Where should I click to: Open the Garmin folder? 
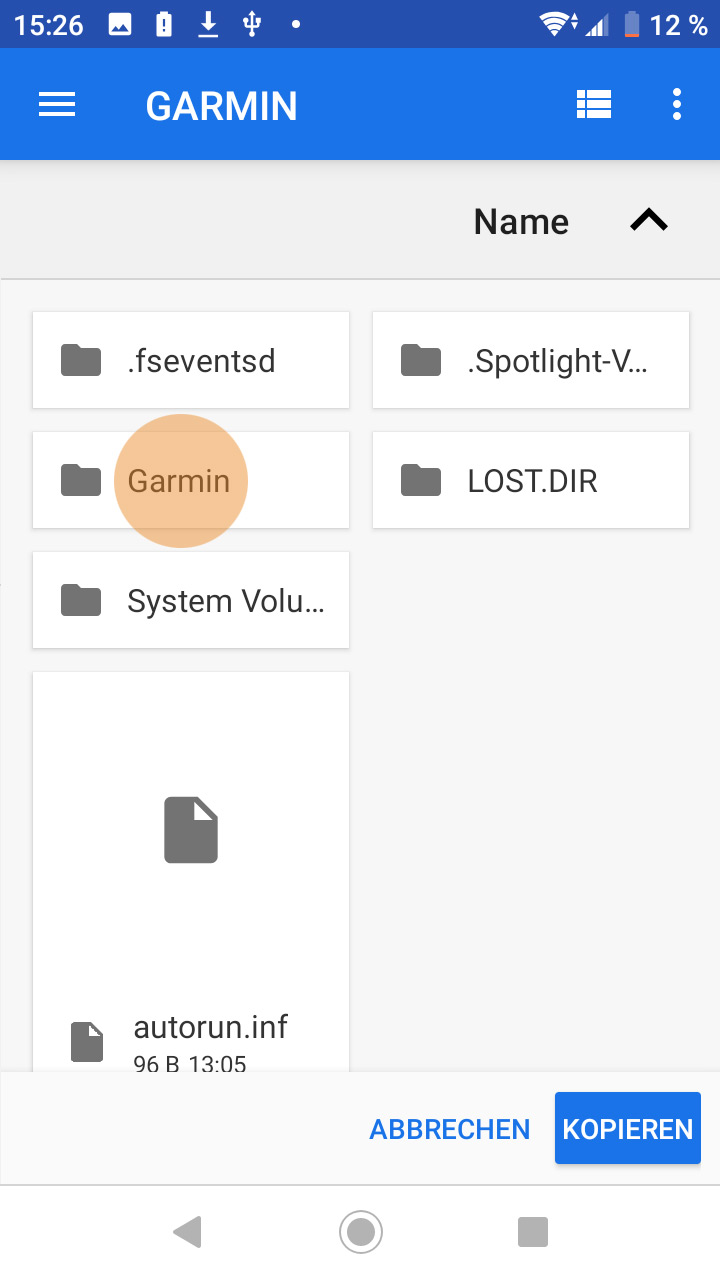(191, 480)
